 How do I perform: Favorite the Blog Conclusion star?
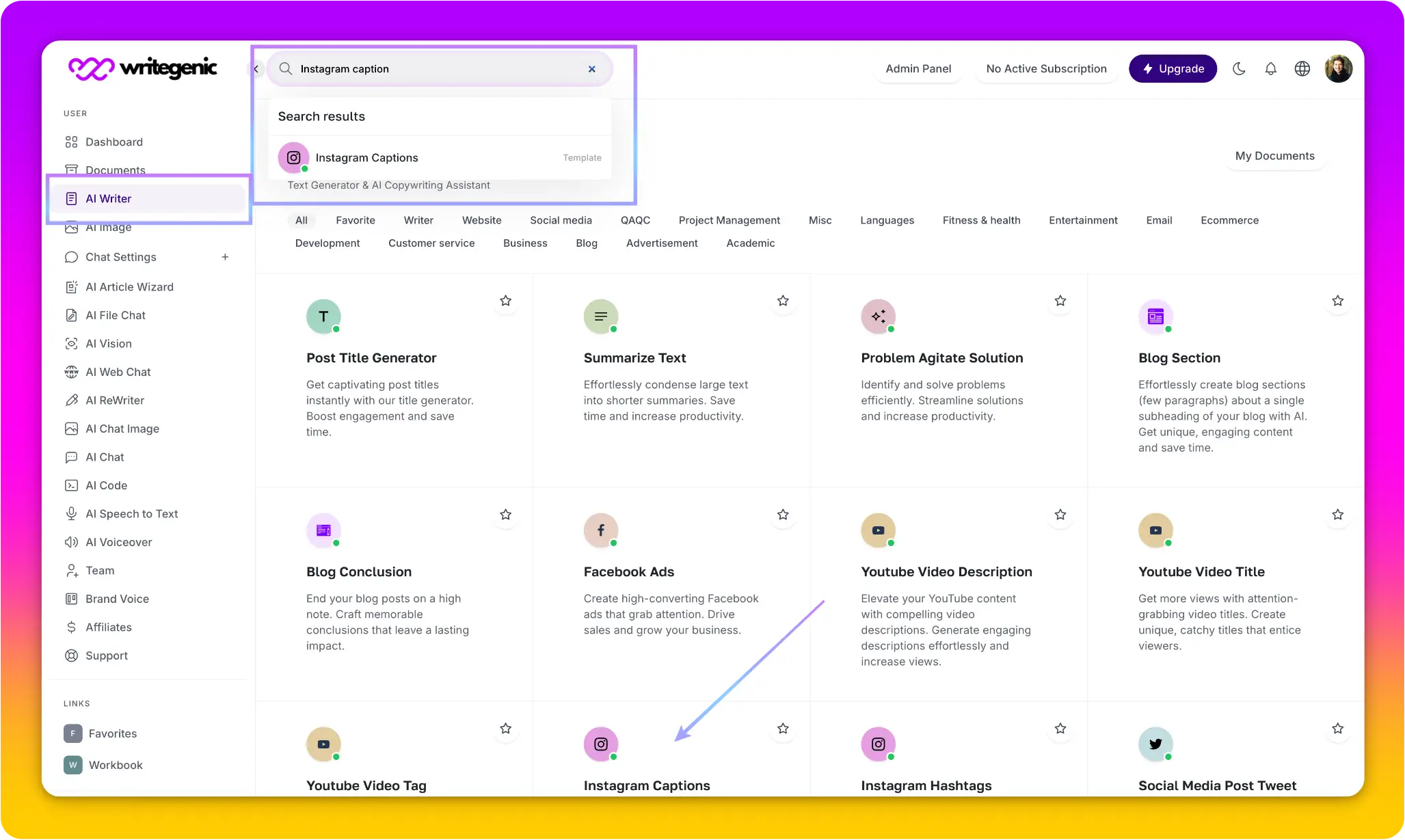pos(506,515)
